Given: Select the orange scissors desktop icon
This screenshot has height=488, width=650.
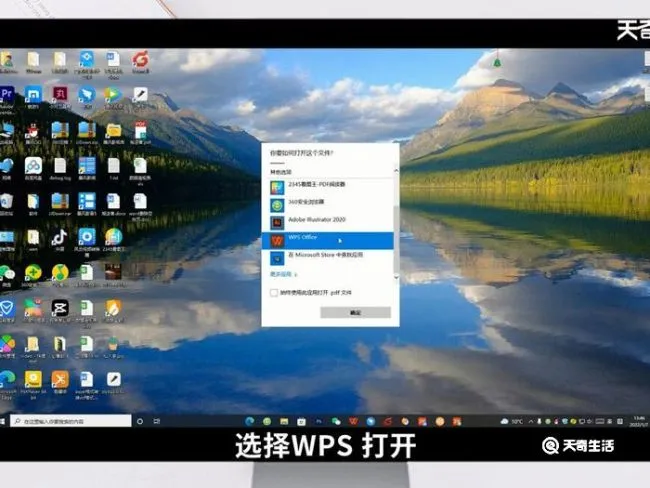Looking at the screenshot, I should [x=60, y=379].
